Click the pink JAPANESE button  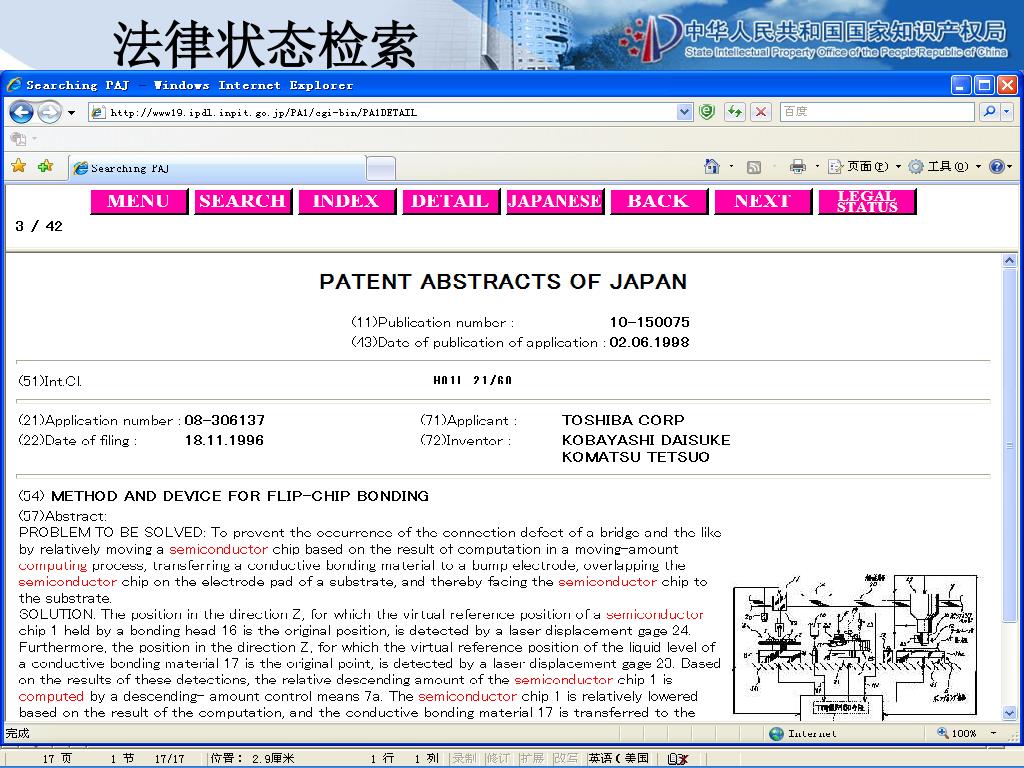point(555,201)
